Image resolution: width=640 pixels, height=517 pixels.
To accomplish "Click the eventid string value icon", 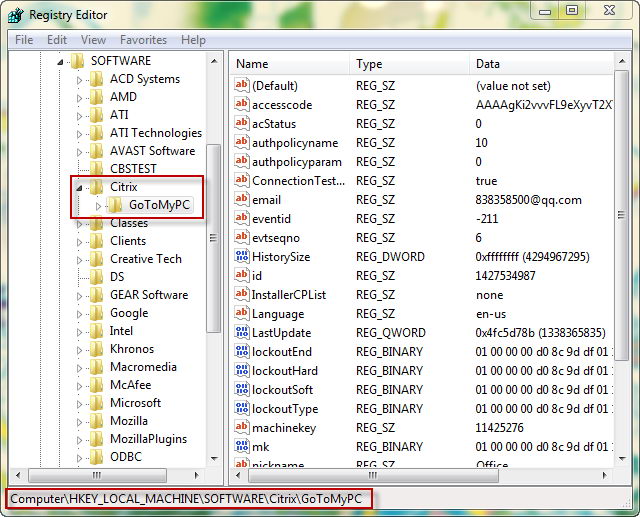I will (x=242, y=218).
